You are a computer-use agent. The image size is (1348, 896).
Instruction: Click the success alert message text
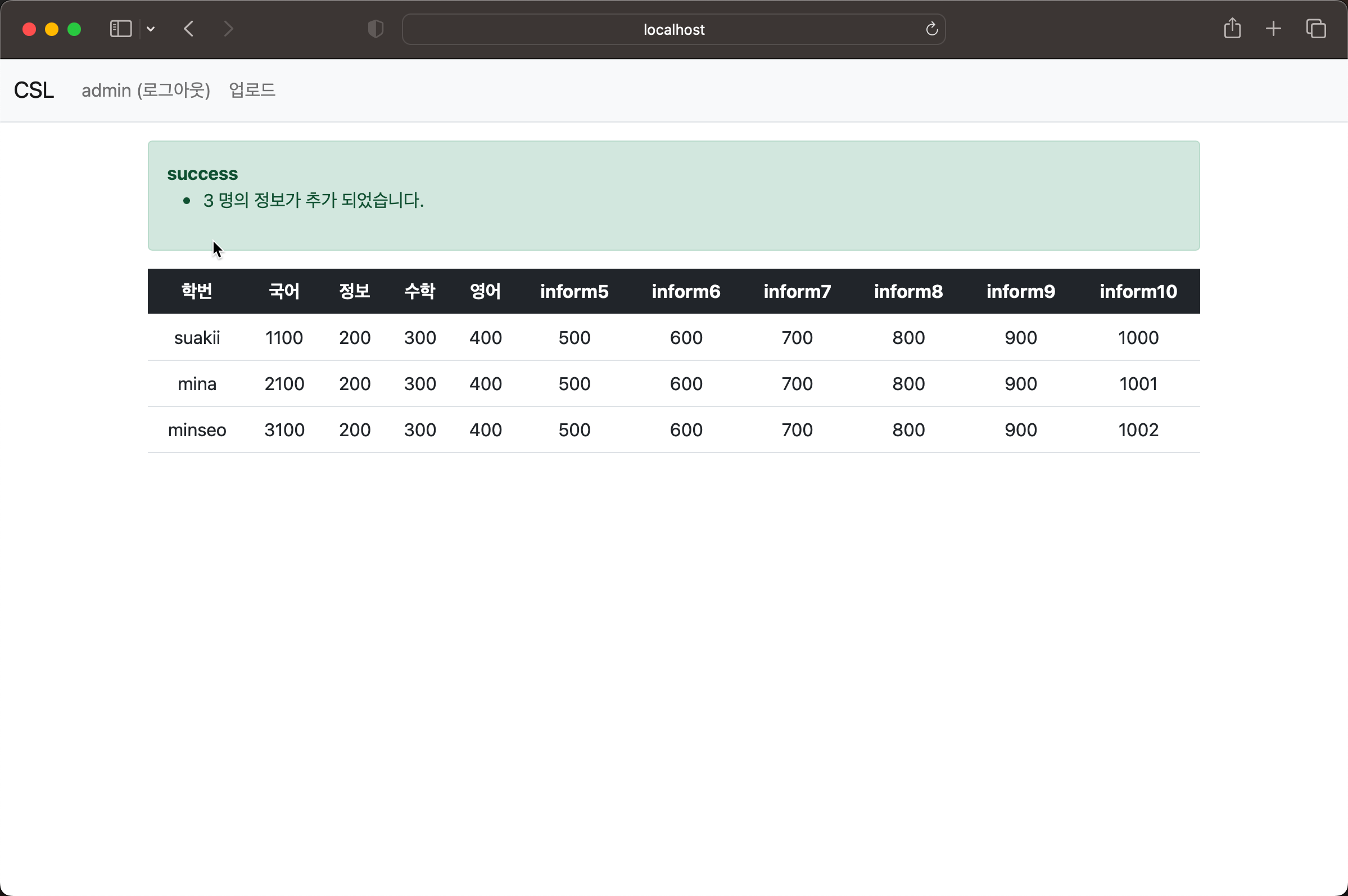click(x=313, y=201)
